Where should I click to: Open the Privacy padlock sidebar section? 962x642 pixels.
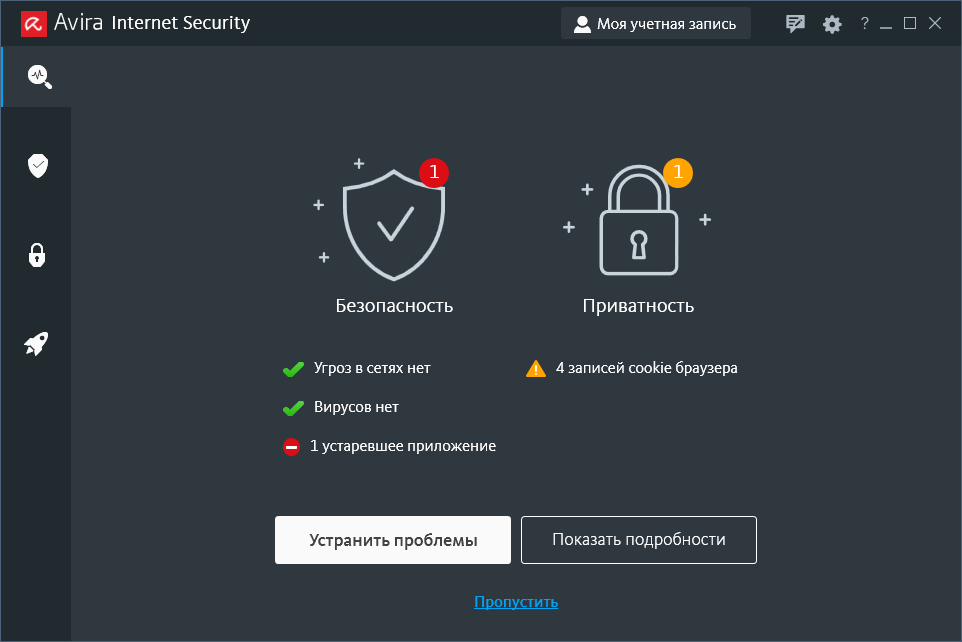(37, 254)
